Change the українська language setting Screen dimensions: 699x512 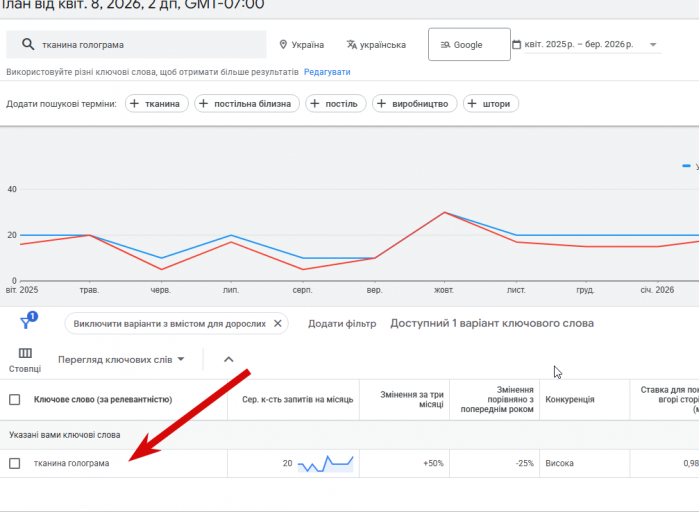click(377, 45)
